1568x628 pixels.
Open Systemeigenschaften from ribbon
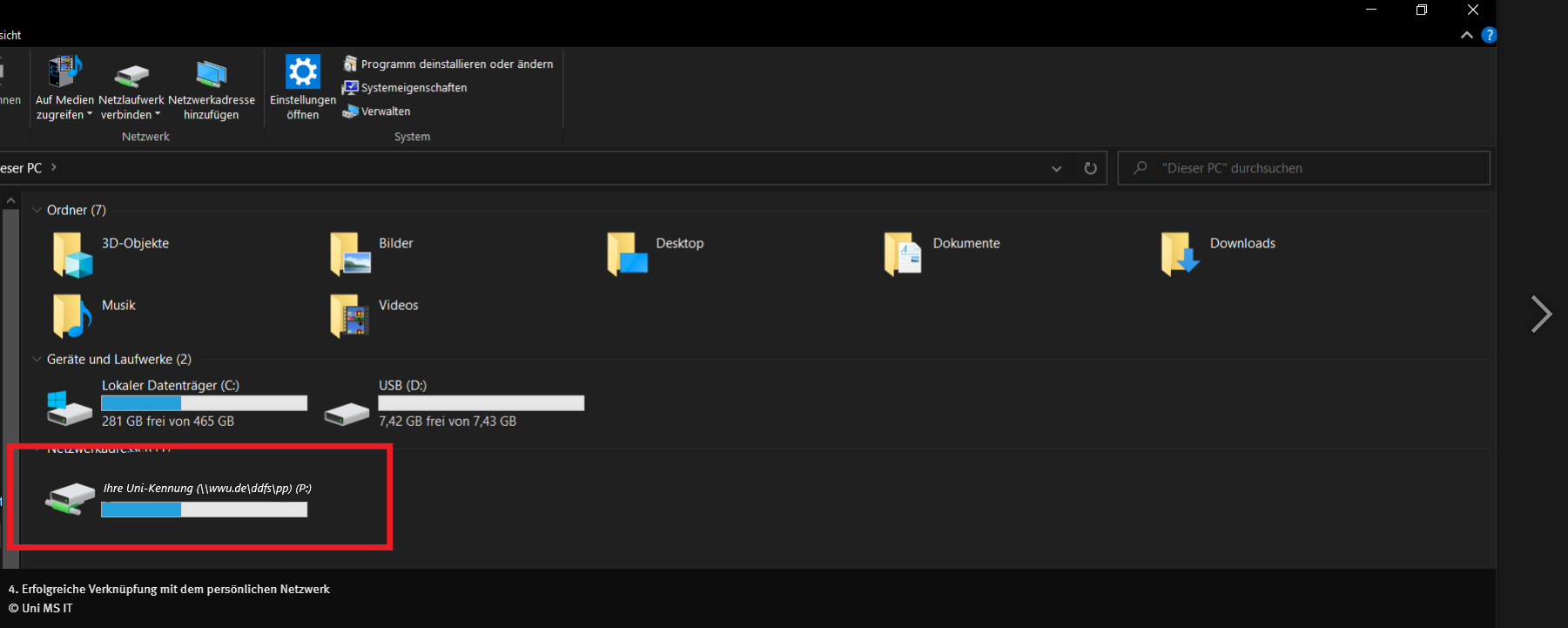pyautogui.click(x=405, y=88)
